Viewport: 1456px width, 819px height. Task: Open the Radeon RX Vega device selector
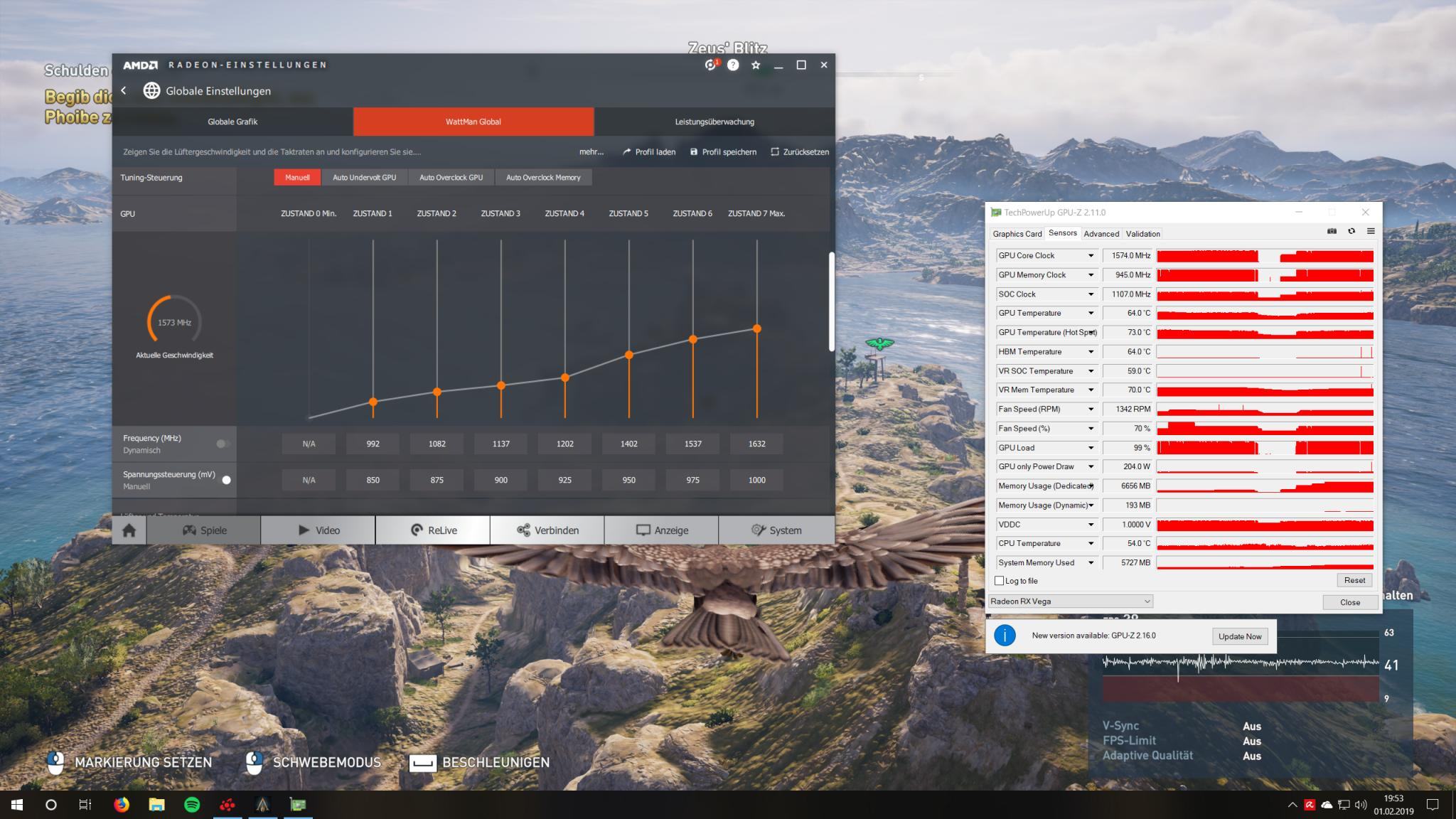pyautogui.click(x=1070, y=601)
